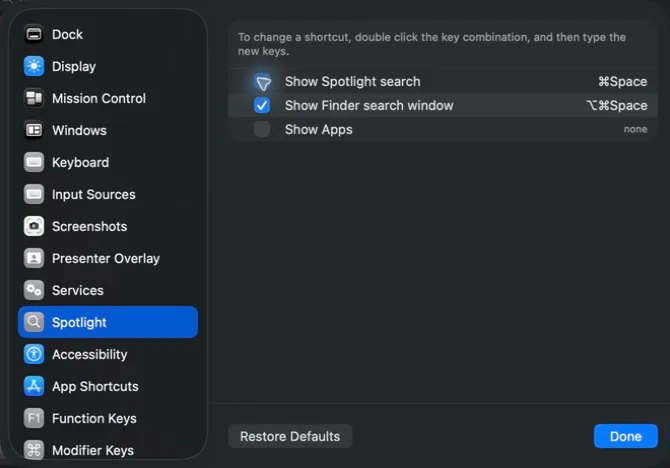Screen dimensions: 670x468
Task: Click the Dock icon in sidebar
Action: 34,34
